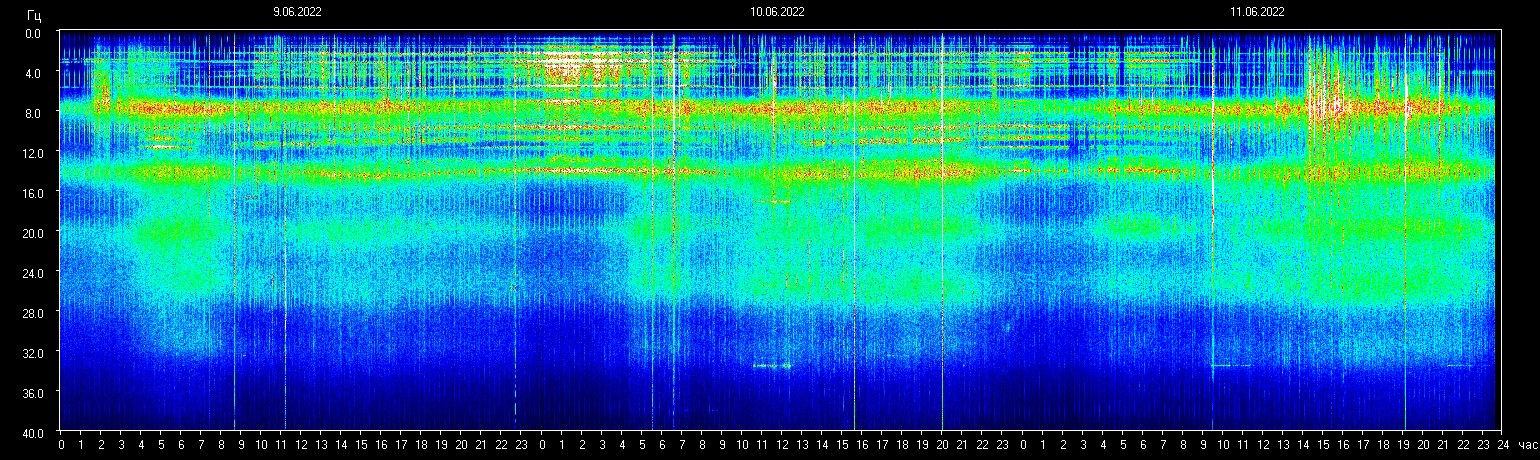Image resolution: width=1540 pixels, height=460 pixels.
Task: Click the date label 9.06.2022
Action: [x=297, y=12]
